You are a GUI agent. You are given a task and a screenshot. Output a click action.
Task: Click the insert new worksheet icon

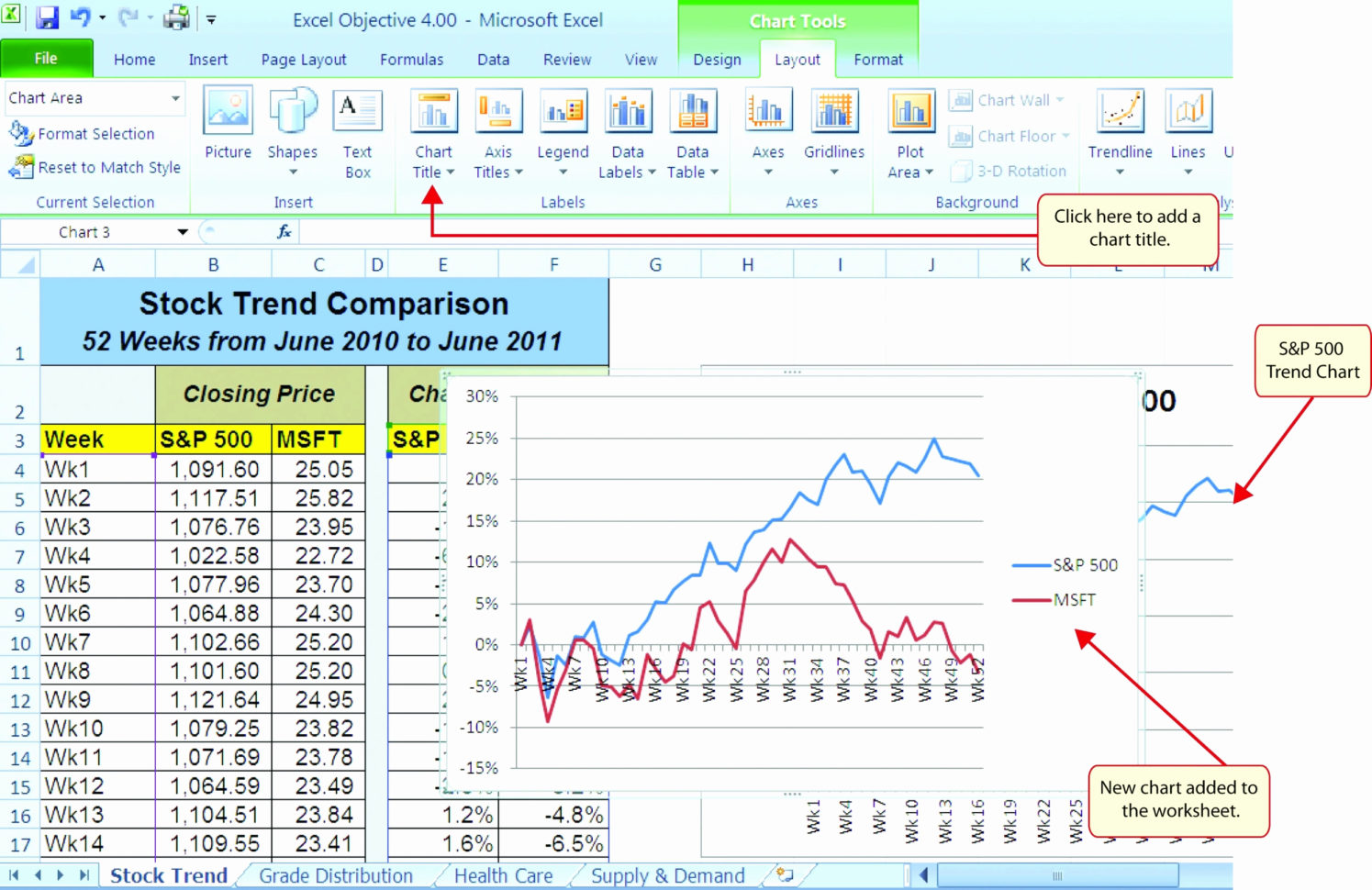click(785, 874)
